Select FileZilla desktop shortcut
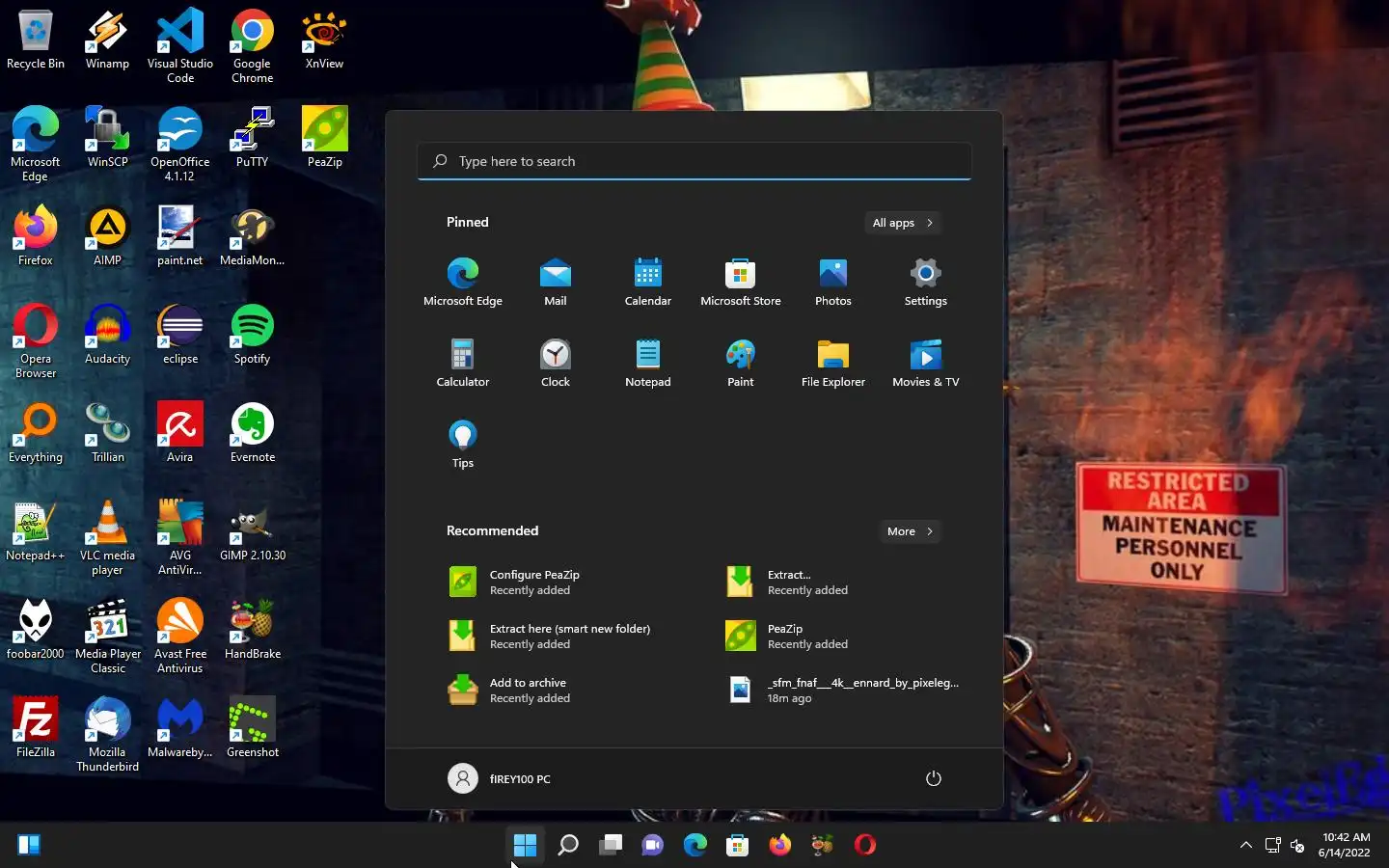Image resolution: width=1389 pixels, height=868 pixels. (x=36, y=728)
